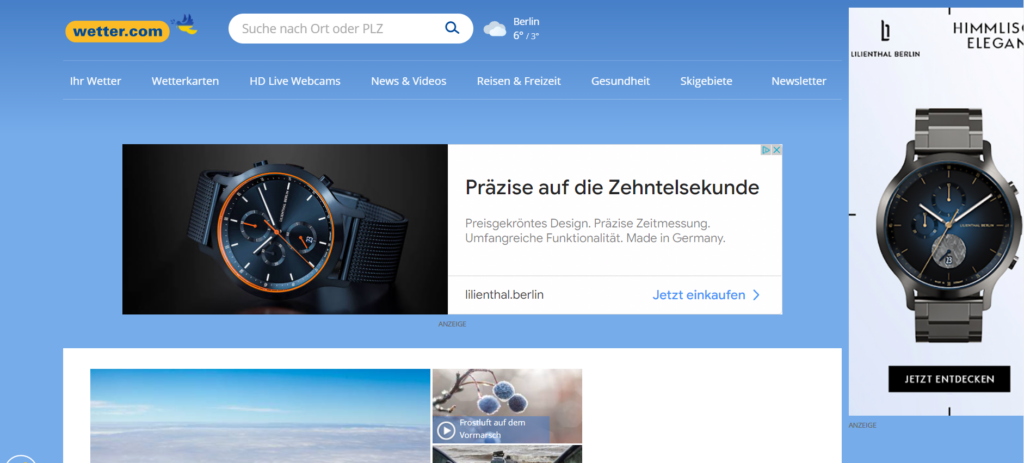Open the Wetterkarten menu
The height and width of the screenshot is (463, 1024).
(x=185, y=81)
